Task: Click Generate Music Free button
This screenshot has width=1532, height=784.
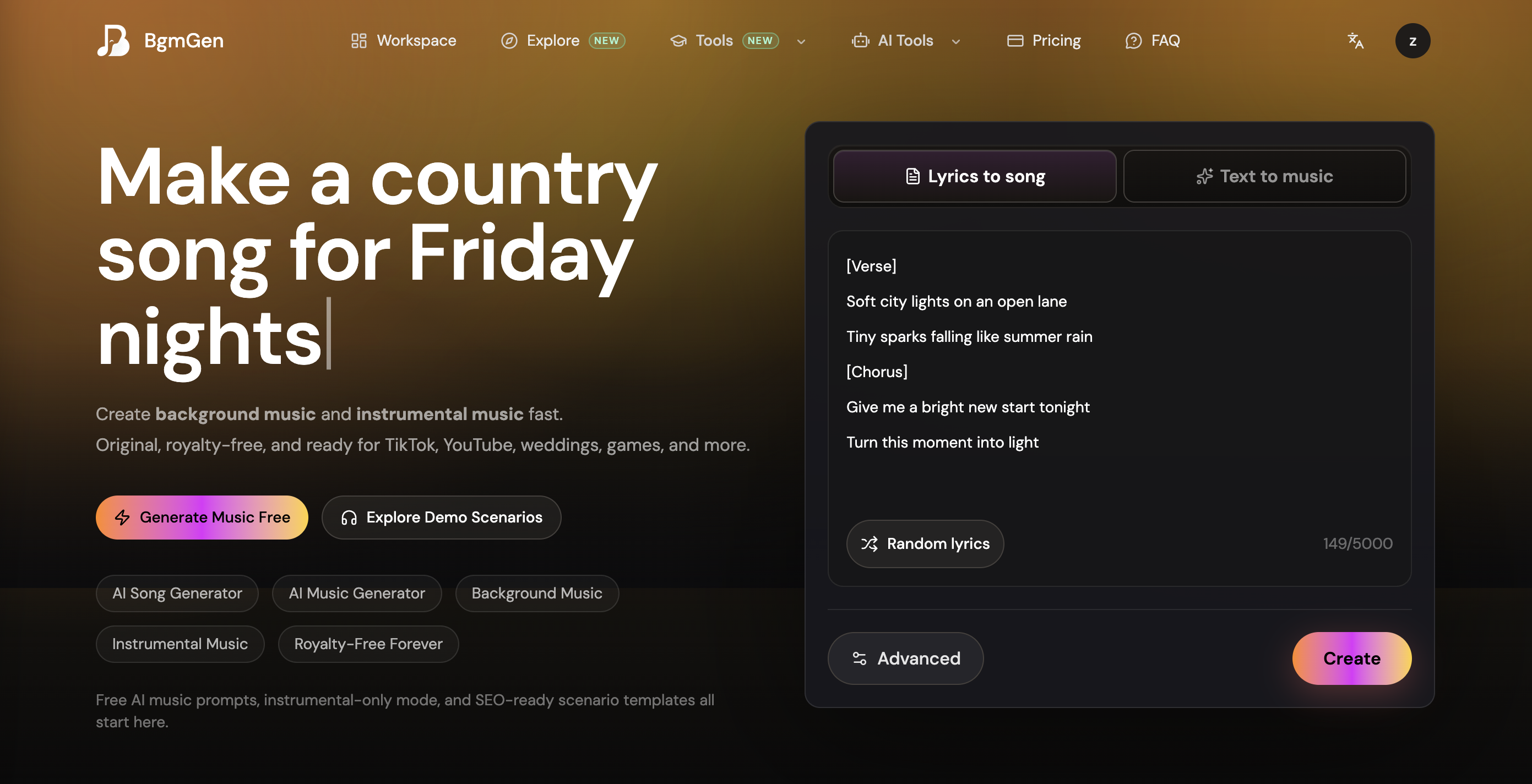Action: tap(202, 517)
